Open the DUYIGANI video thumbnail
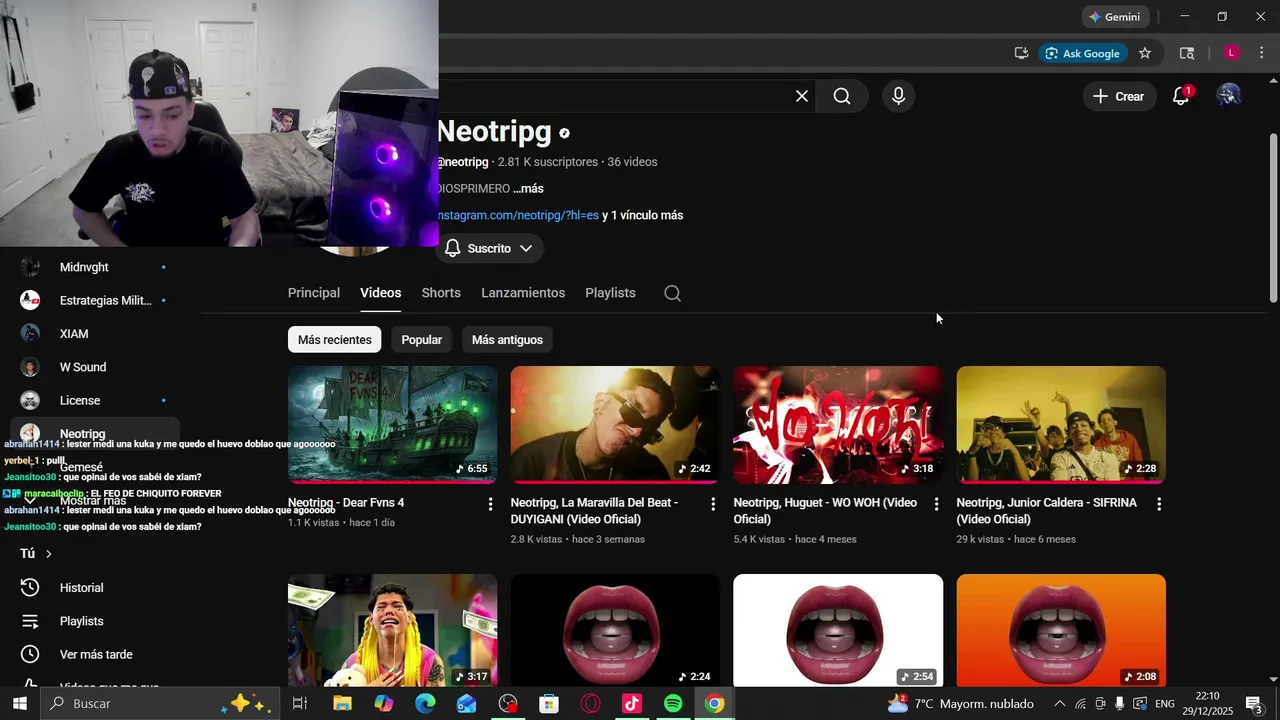The width and height of the screenshot is (1280, 720). point(615,424)
